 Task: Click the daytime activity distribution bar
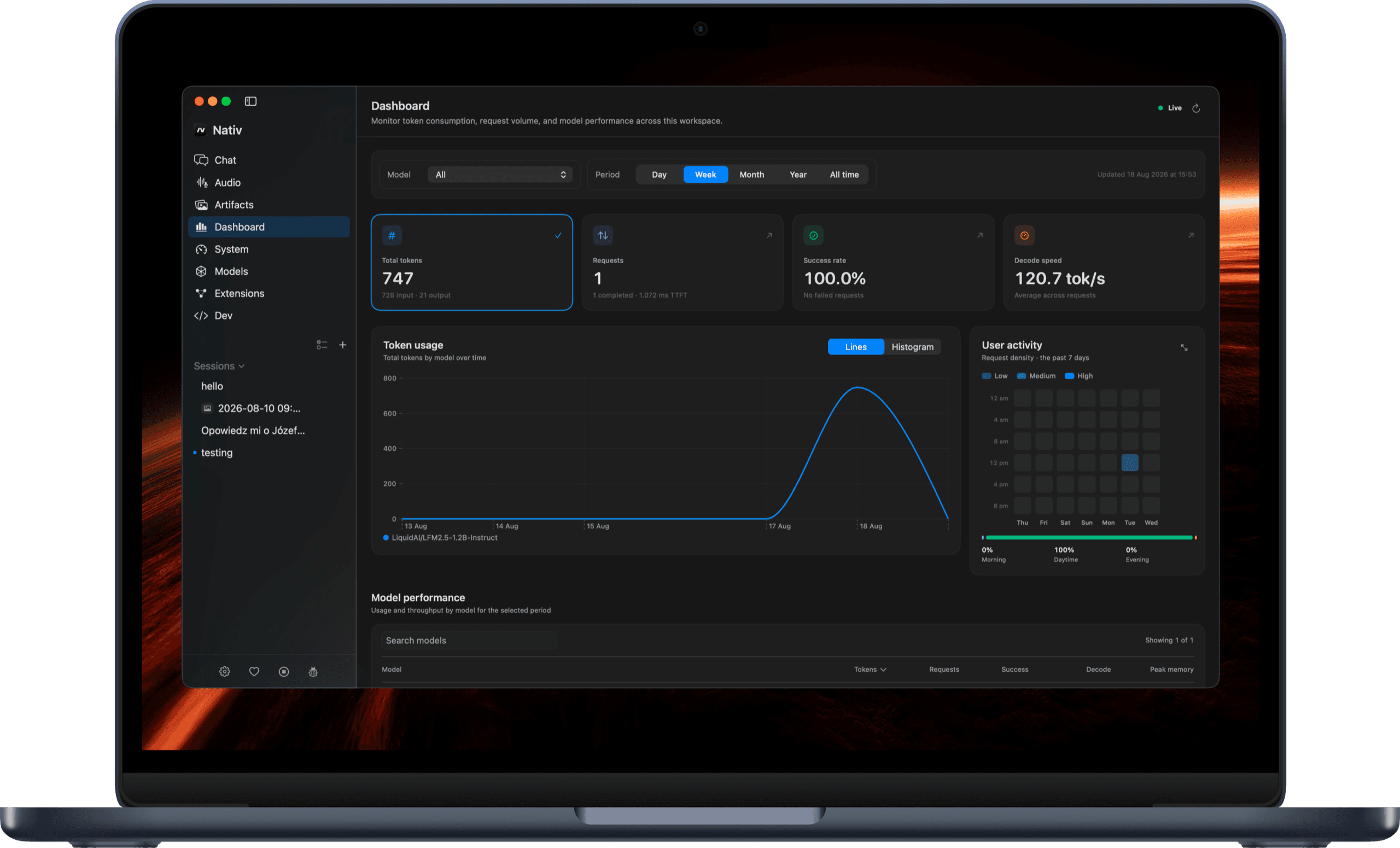[1089, 538]
